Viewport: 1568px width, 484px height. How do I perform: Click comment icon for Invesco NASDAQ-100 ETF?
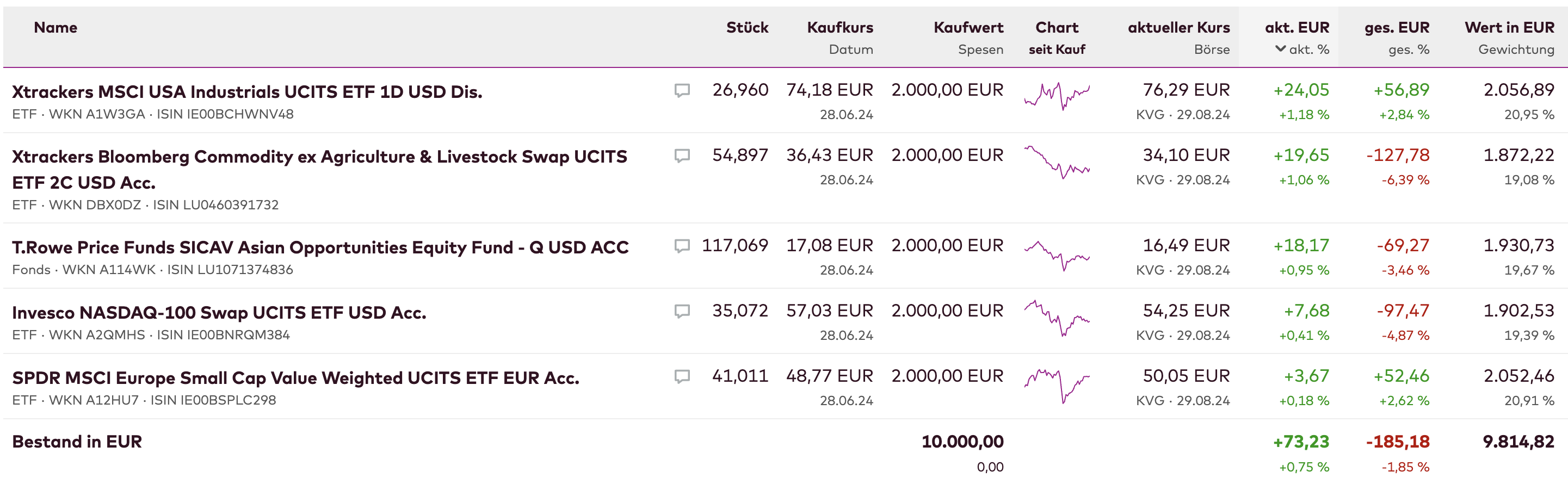(x=682, y=311)
